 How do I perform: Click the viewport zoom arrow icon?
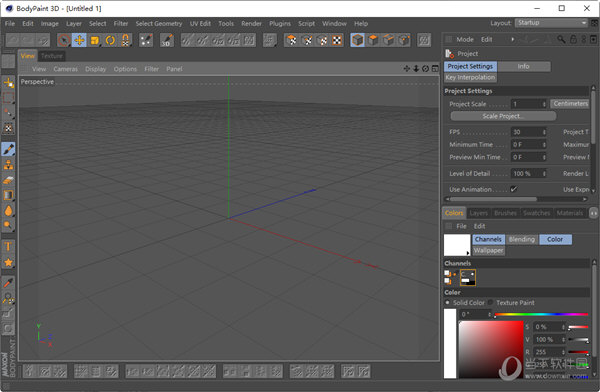[416, 69]
